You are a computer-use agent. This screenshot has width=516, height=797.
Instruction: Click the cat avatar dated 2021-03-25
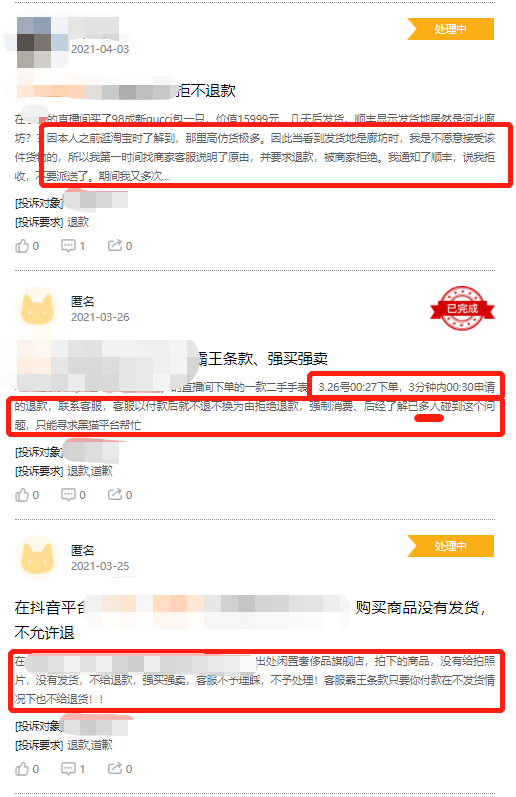pyautogui.click(x=37, y=557)
